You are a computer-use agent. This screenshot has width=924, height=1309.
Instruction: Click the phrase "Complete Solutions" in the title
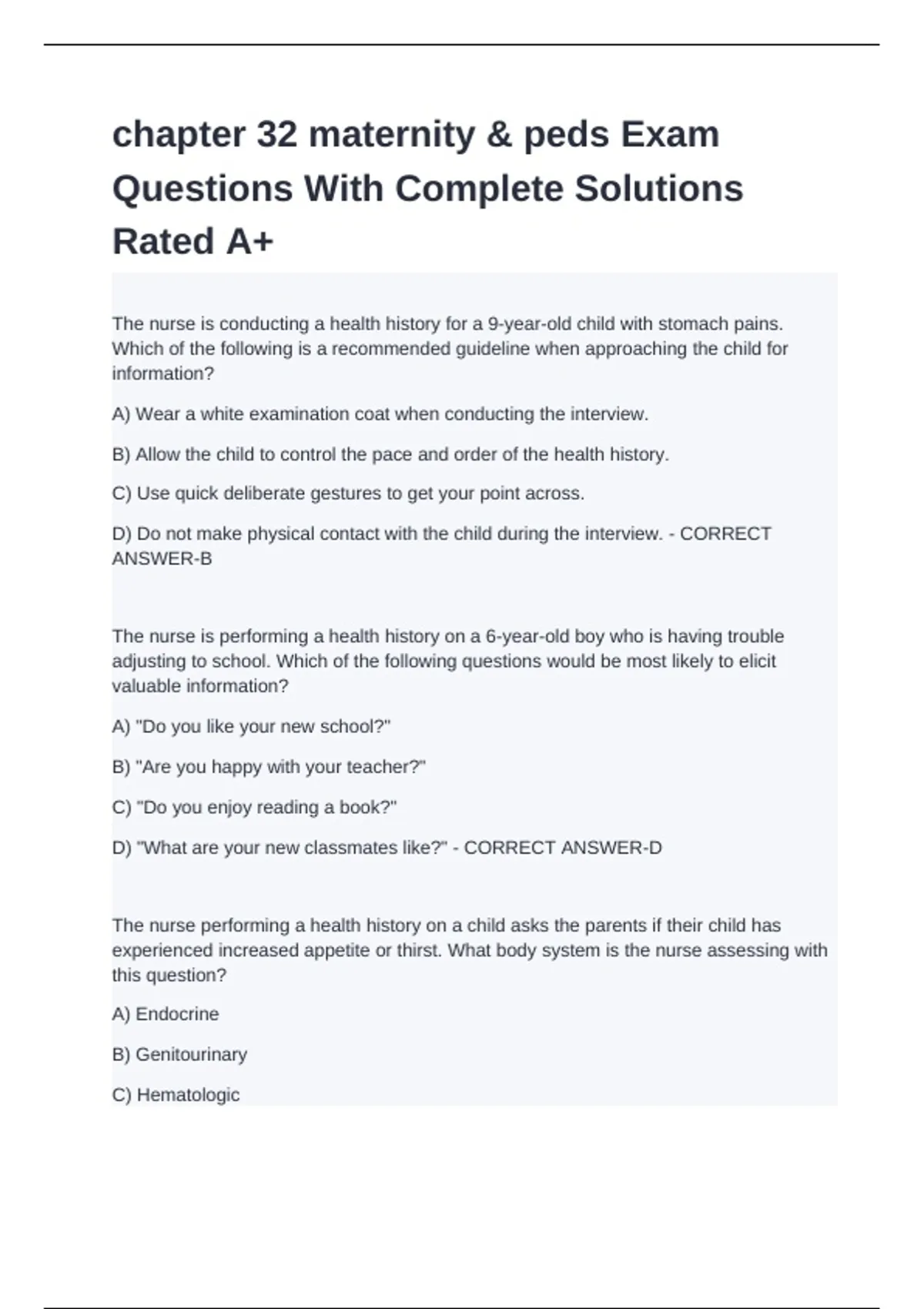pos(569,189)
